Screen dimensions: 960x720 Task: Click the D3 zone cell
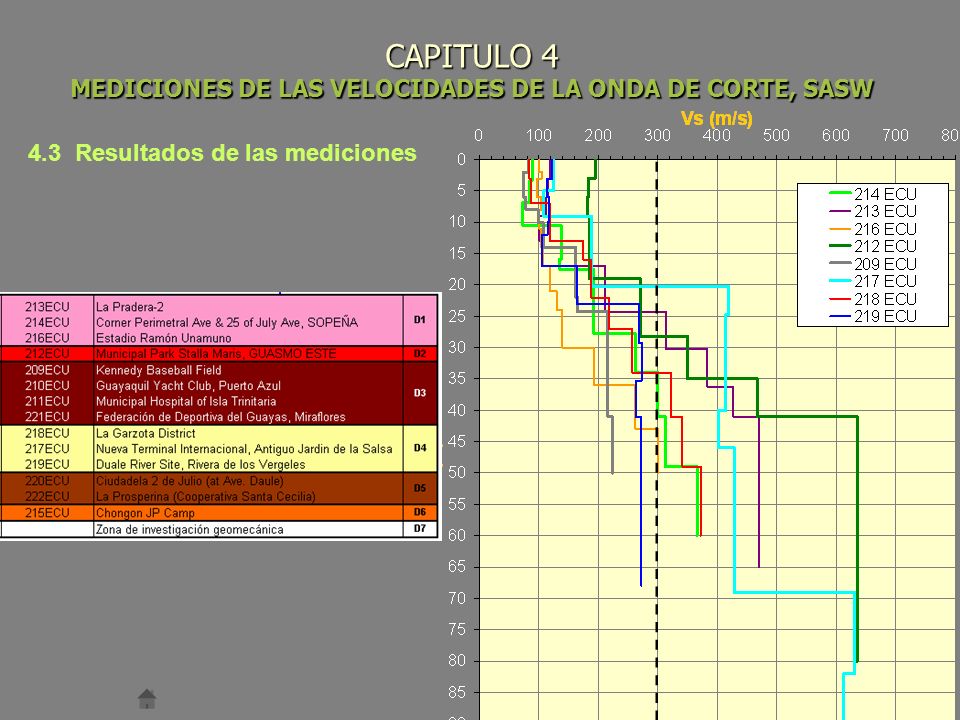[420, 393]
